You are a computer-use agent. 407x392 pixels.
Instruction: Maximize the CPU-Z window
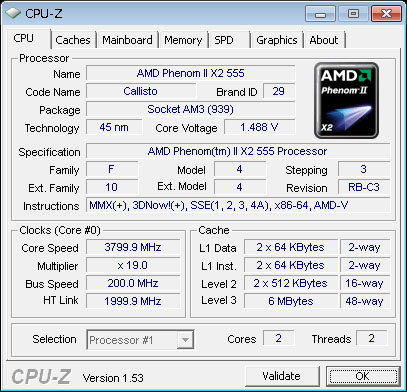[x=353, y=14]
